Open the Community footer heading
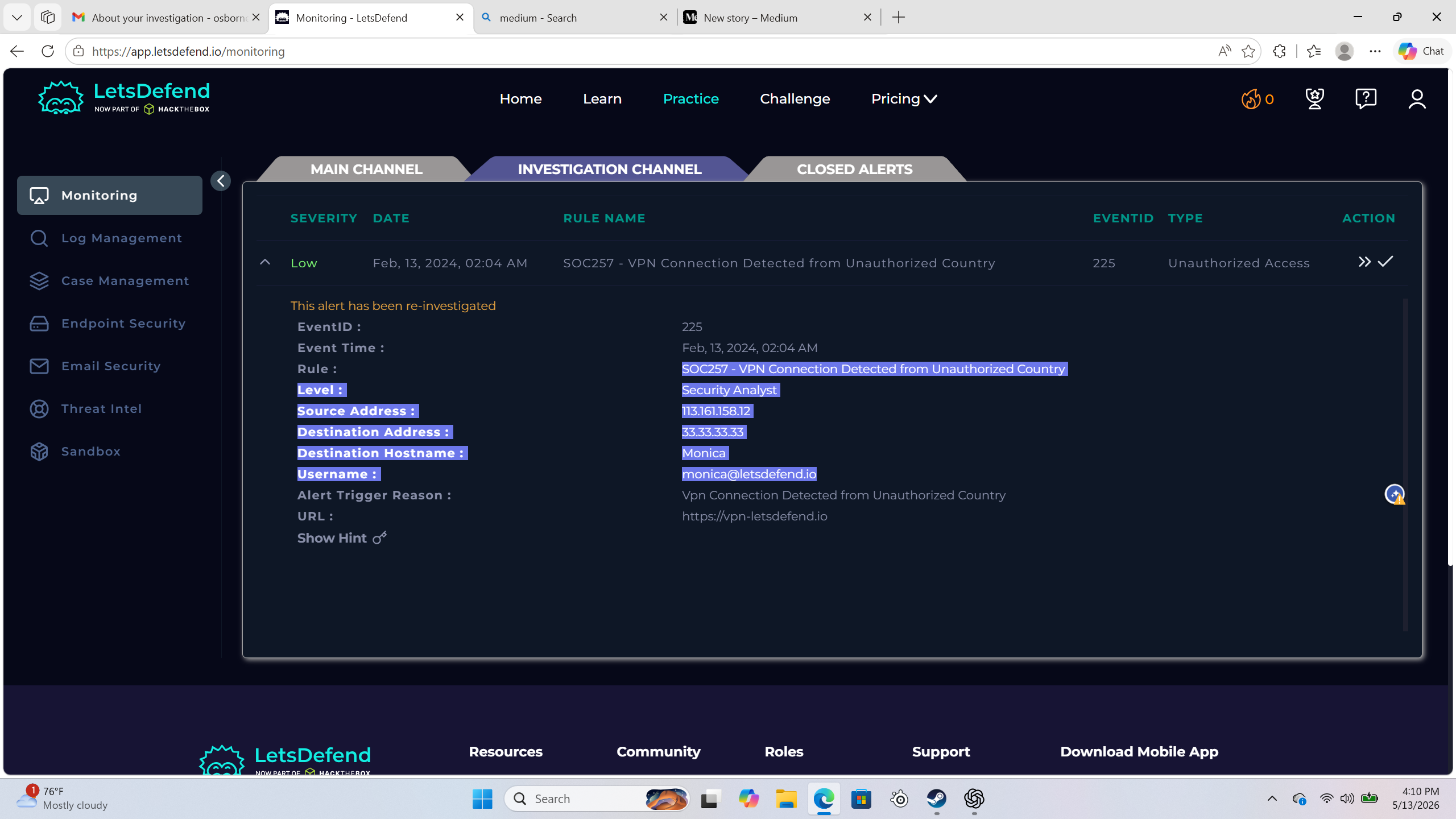The height and width of the screenshot is (819, 1456). click(x=658, y=752)
